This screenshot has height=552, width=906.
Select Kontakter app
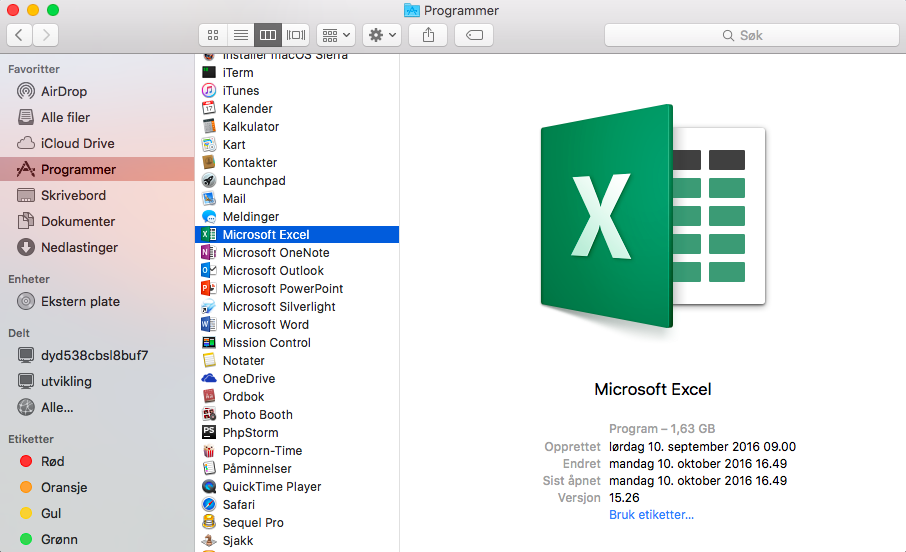pyautogui.click(x=297, y=162)
